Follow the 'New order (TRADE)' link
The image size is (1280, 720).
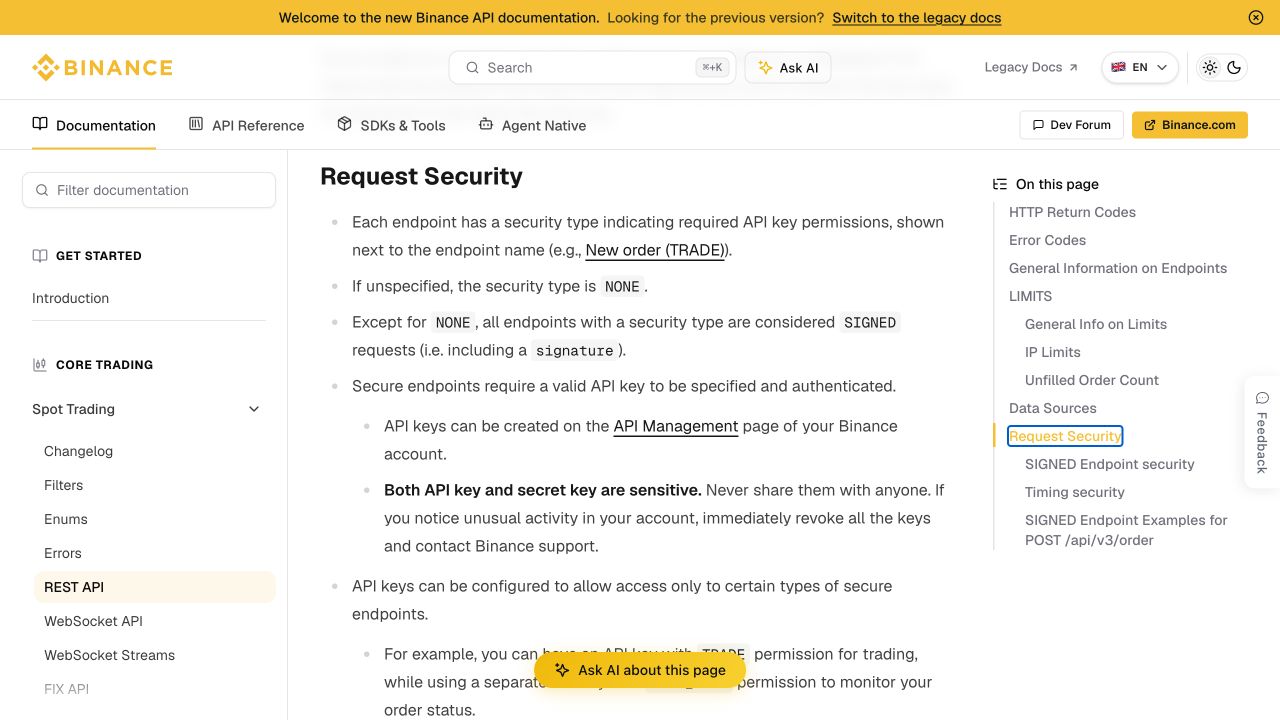point(656,250)
